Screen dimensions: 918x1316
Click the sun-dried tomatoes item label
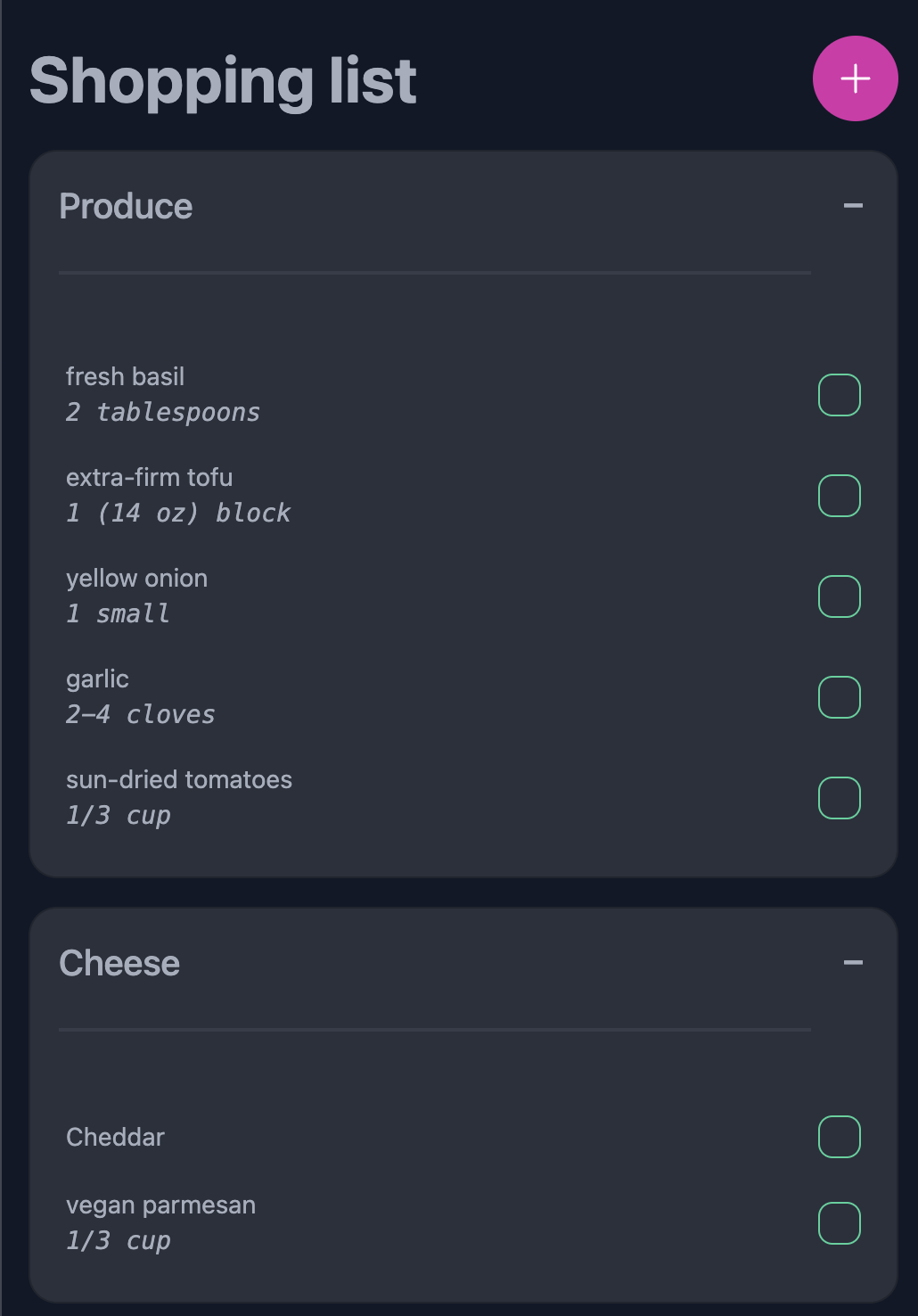point(178,779)
